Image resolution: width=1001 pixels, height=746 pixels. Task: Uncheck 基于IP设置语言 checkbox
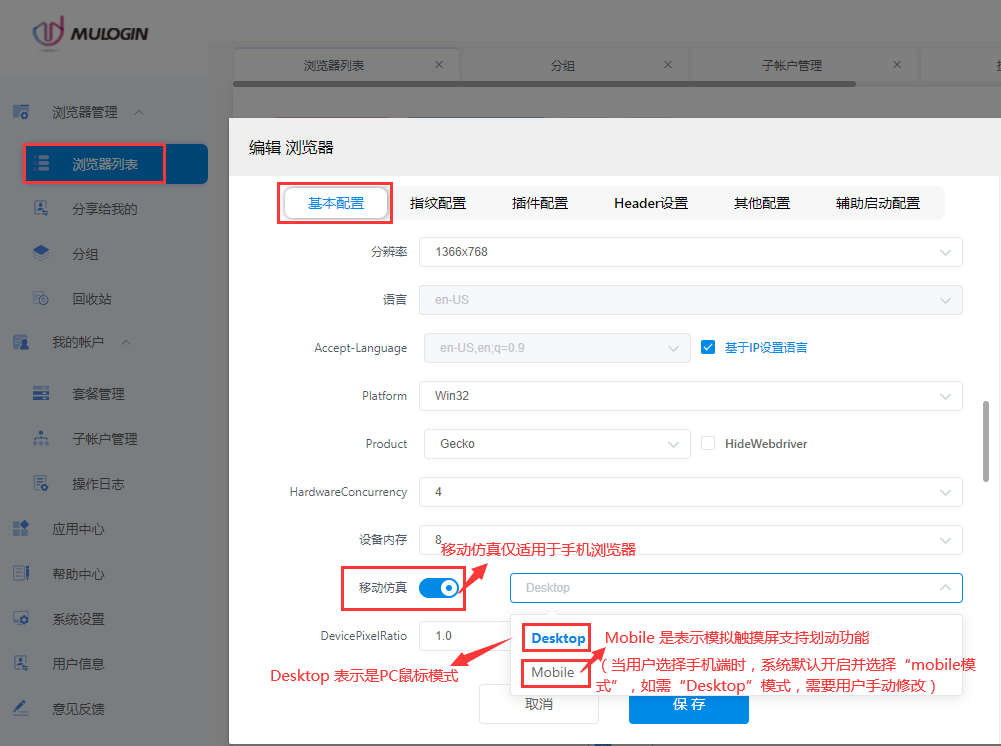(x=707, y=347)
